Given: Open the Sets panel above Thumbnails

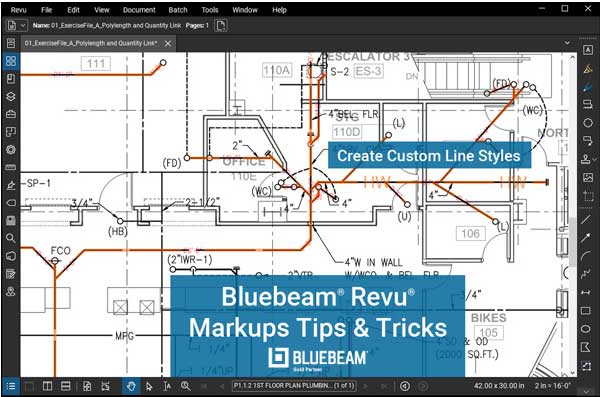Looking at the screenshot, I should 11,43.
